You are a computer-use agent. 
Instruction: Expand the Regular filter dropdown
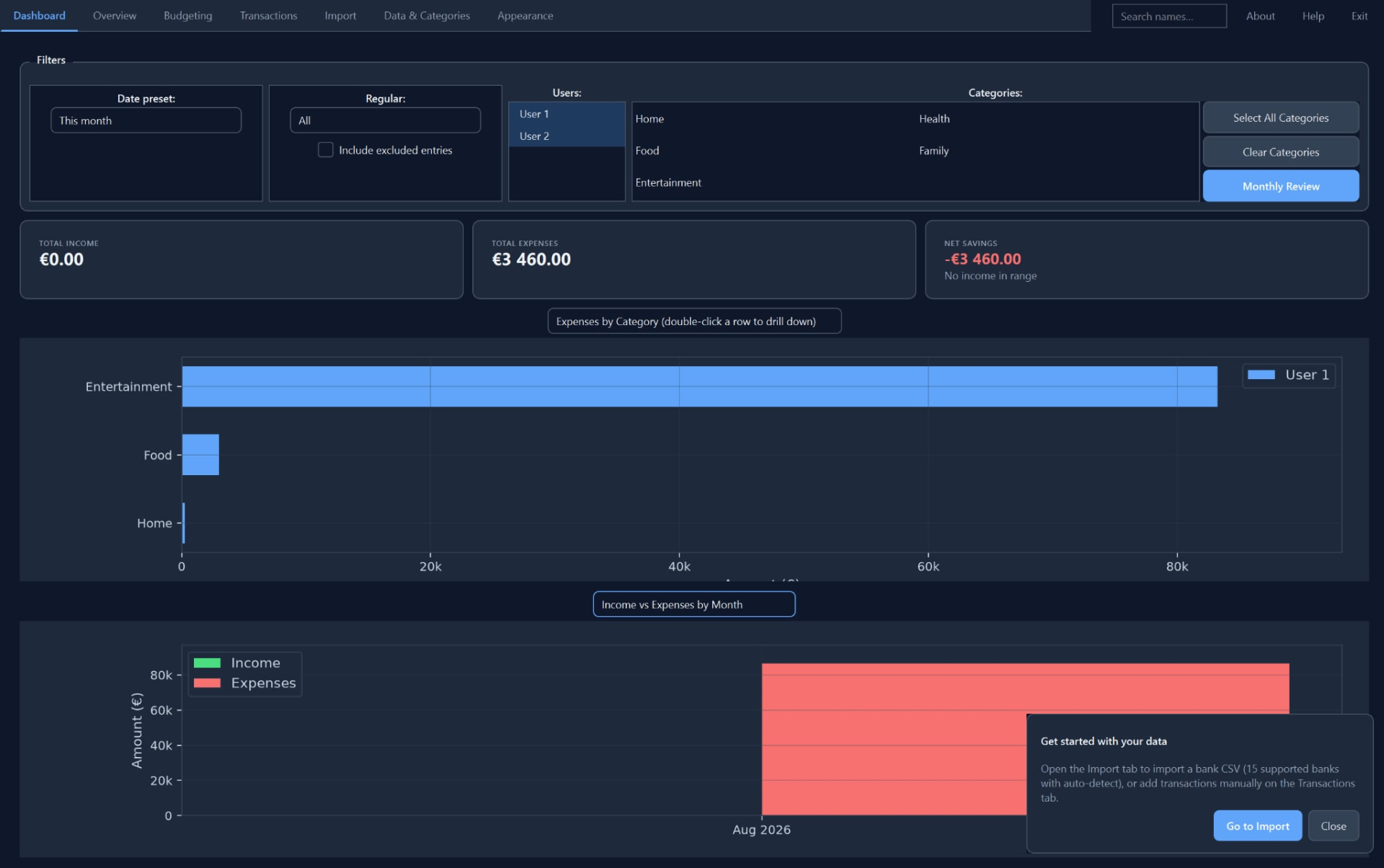point(385,120)
